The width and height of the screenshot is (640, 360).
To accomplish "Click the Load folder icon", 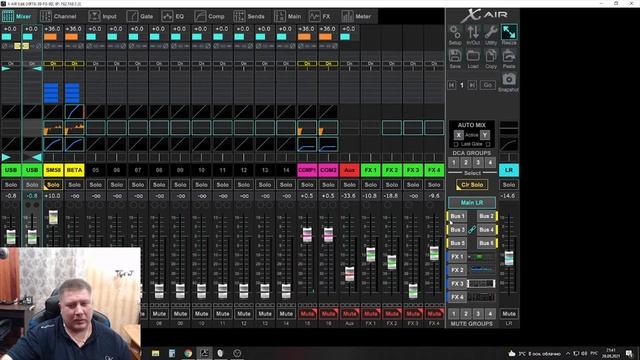I will 473,56.
